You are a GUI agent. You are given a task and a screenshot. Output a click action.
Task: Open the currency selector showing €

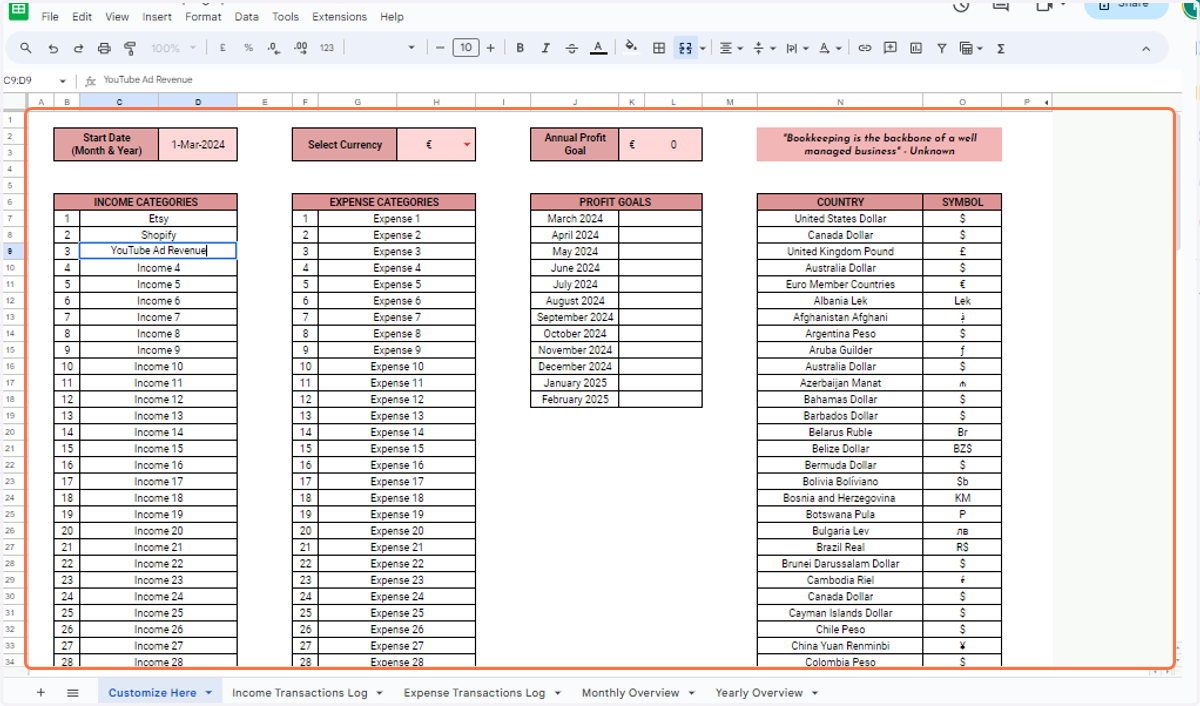click(x=436, y=144)
